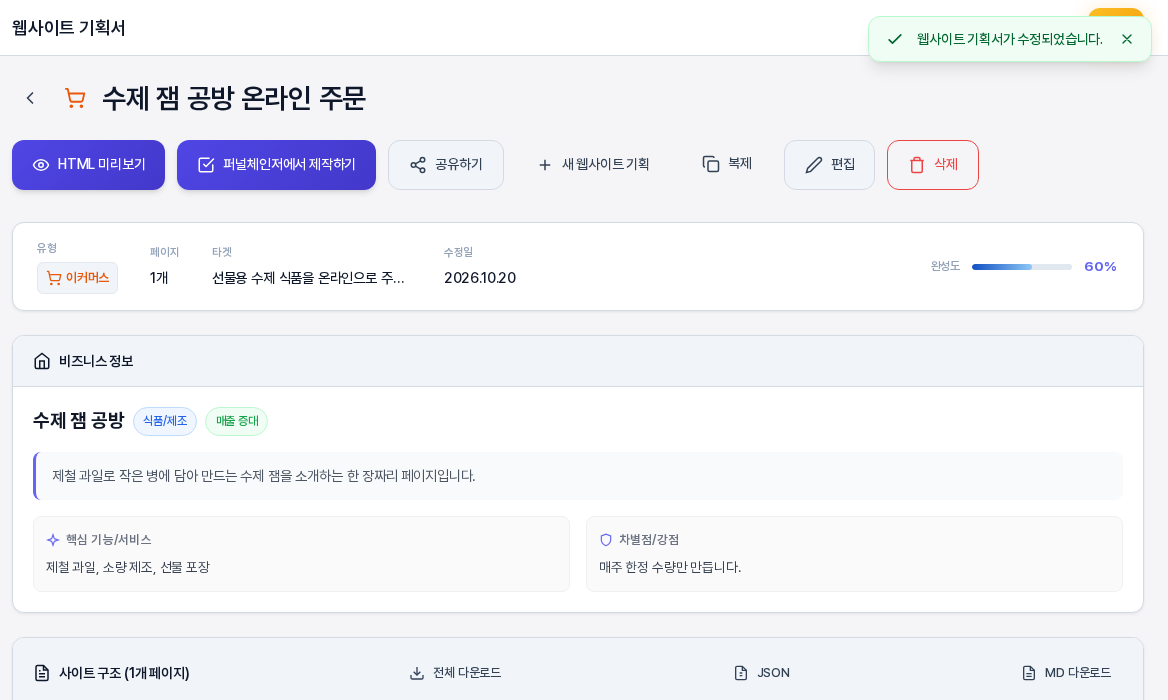The width and height of the screenshot is (1168, 700).
Task: Open HTML 미리보기 preview
Action: click(89, 165)
